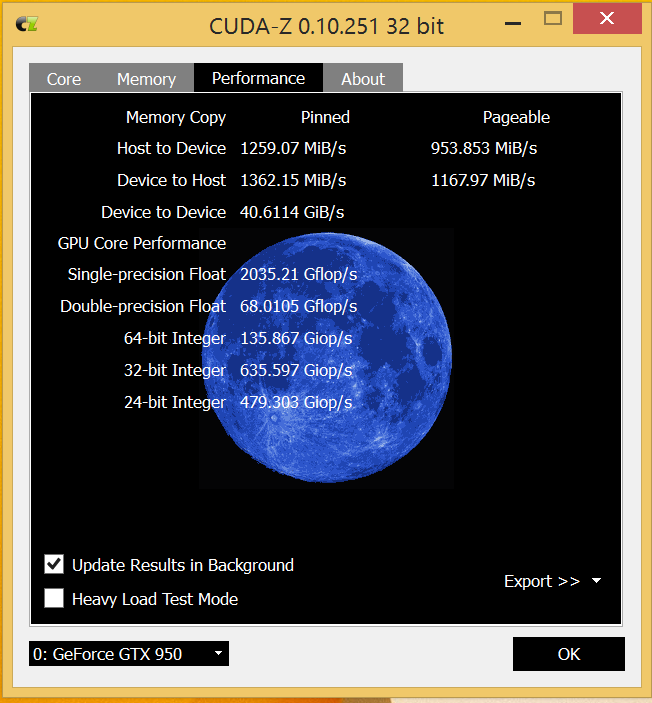Image resolution: width=652 pixels, height=703 pixels.
Task: Click the Pinned column header
Action: tap(325, 117)
